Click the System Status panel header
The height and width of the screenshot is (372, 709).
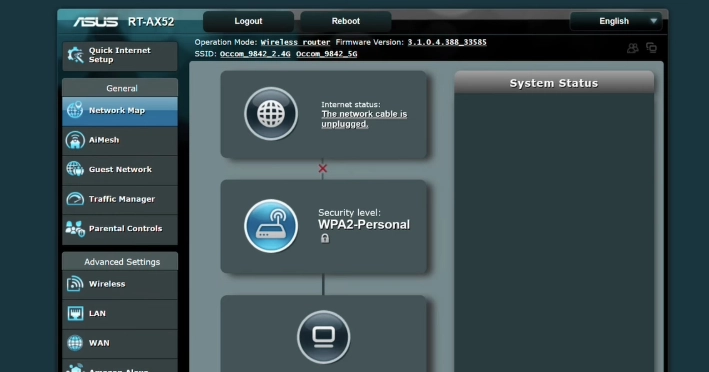tap(554, 83)
